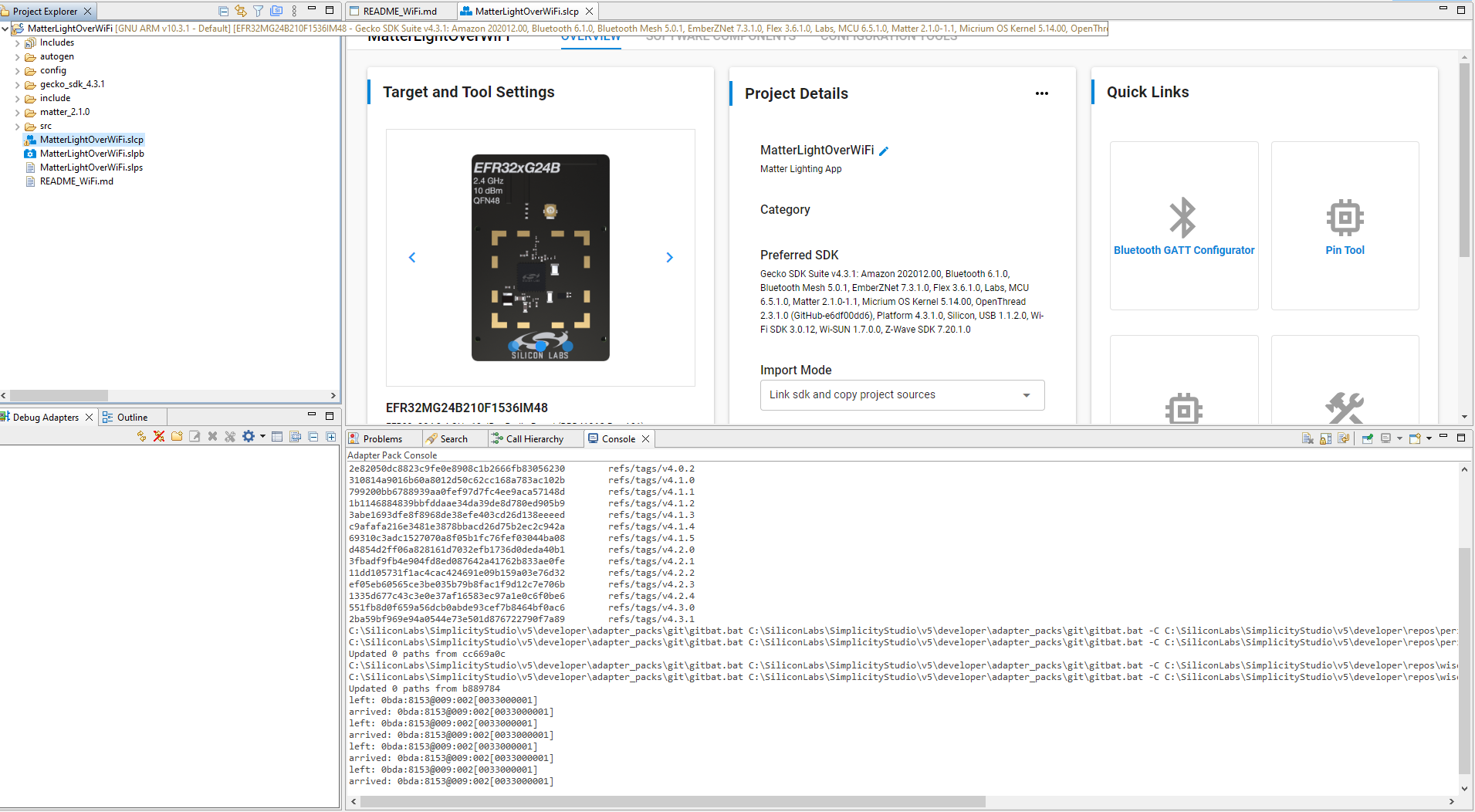Open the Project Explorer filter icon
Image resolution: width=1475 pixels, height=812 pixels.
click(259, 11)
